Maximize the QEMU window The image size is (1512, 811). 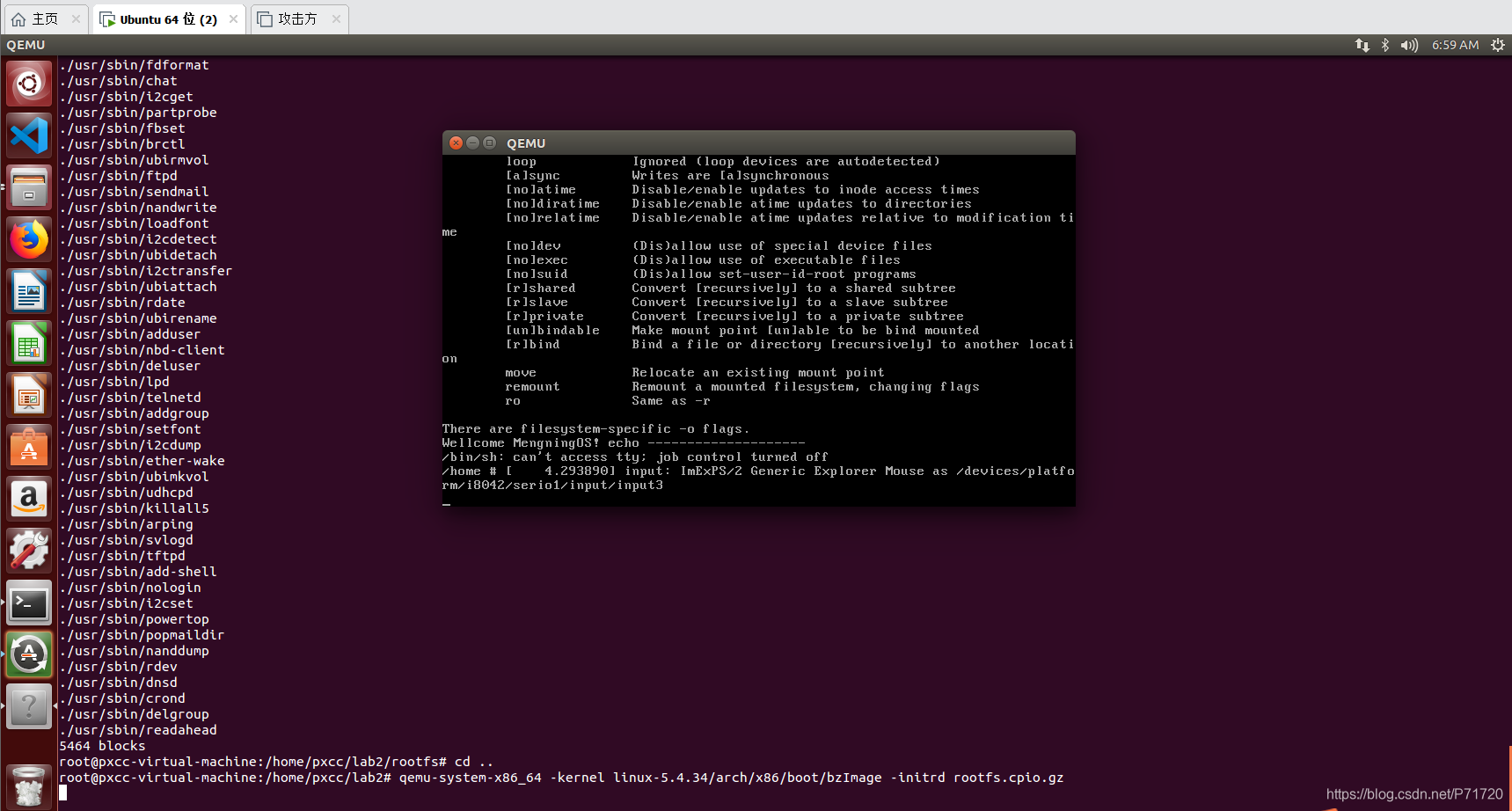489,142
